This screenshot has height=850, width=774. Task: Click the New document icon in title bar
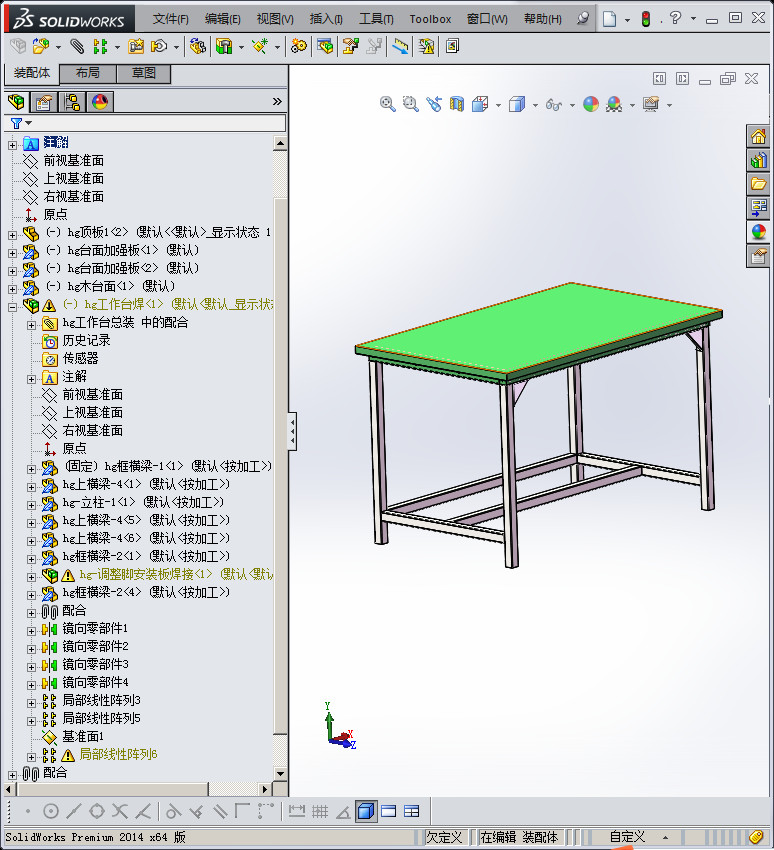coord(610,20)
